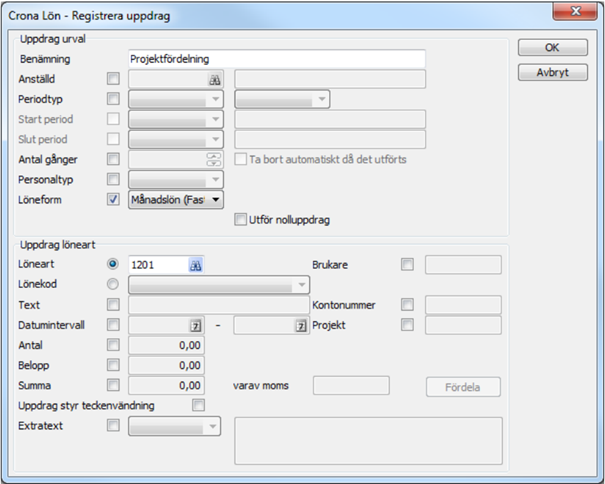605x484 pixels.
Task: Click the Slut period description field
Action: tap(330, 140)
